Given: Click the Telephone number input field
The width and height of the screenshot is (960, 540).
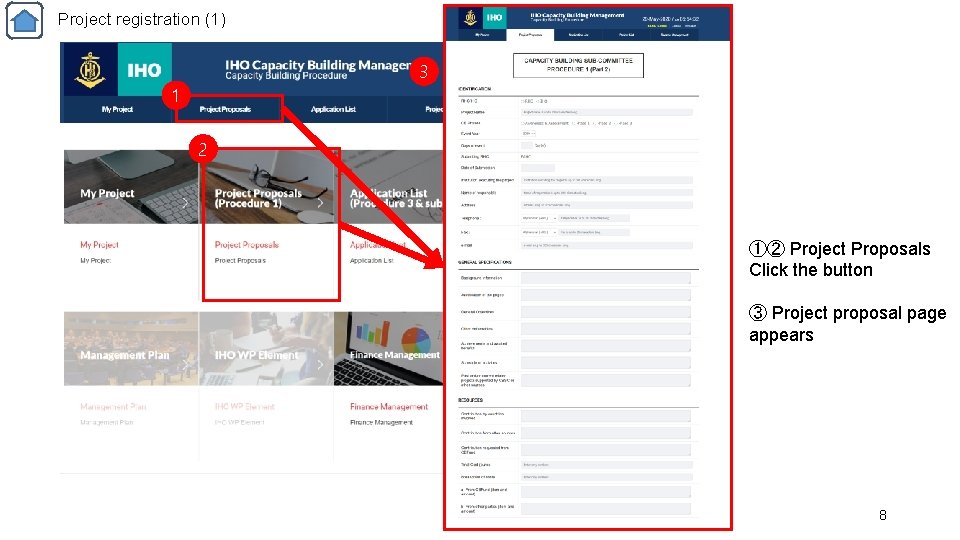Looking at the screenshot, I should click(594, 218).
